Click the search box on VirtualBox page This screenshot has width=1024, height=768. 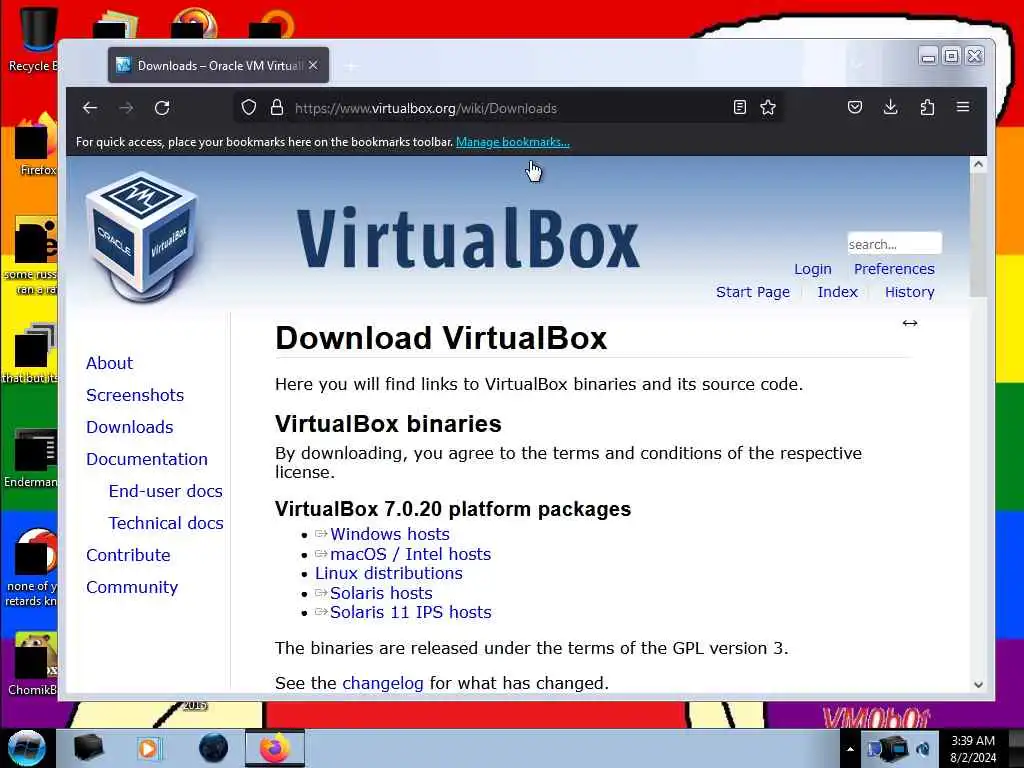[x=894, y=244]
